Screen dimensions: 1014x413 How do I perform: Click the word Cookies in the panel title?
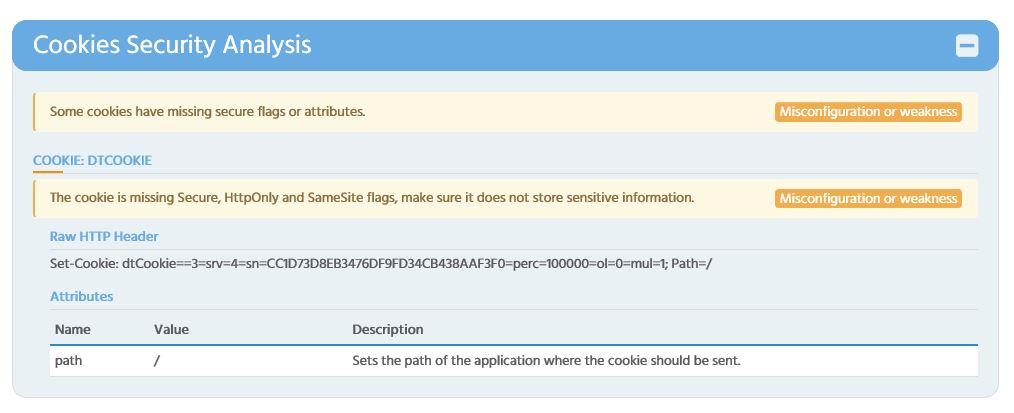pos(77,45)
